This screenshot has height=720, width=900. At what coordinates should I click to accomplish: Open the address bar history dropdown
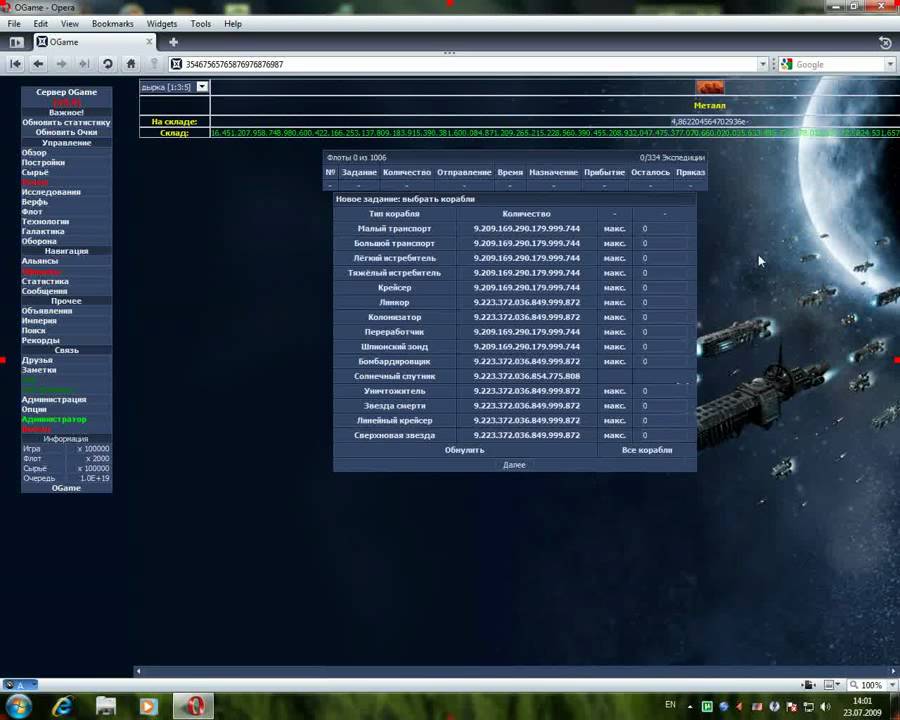point(763,64)
